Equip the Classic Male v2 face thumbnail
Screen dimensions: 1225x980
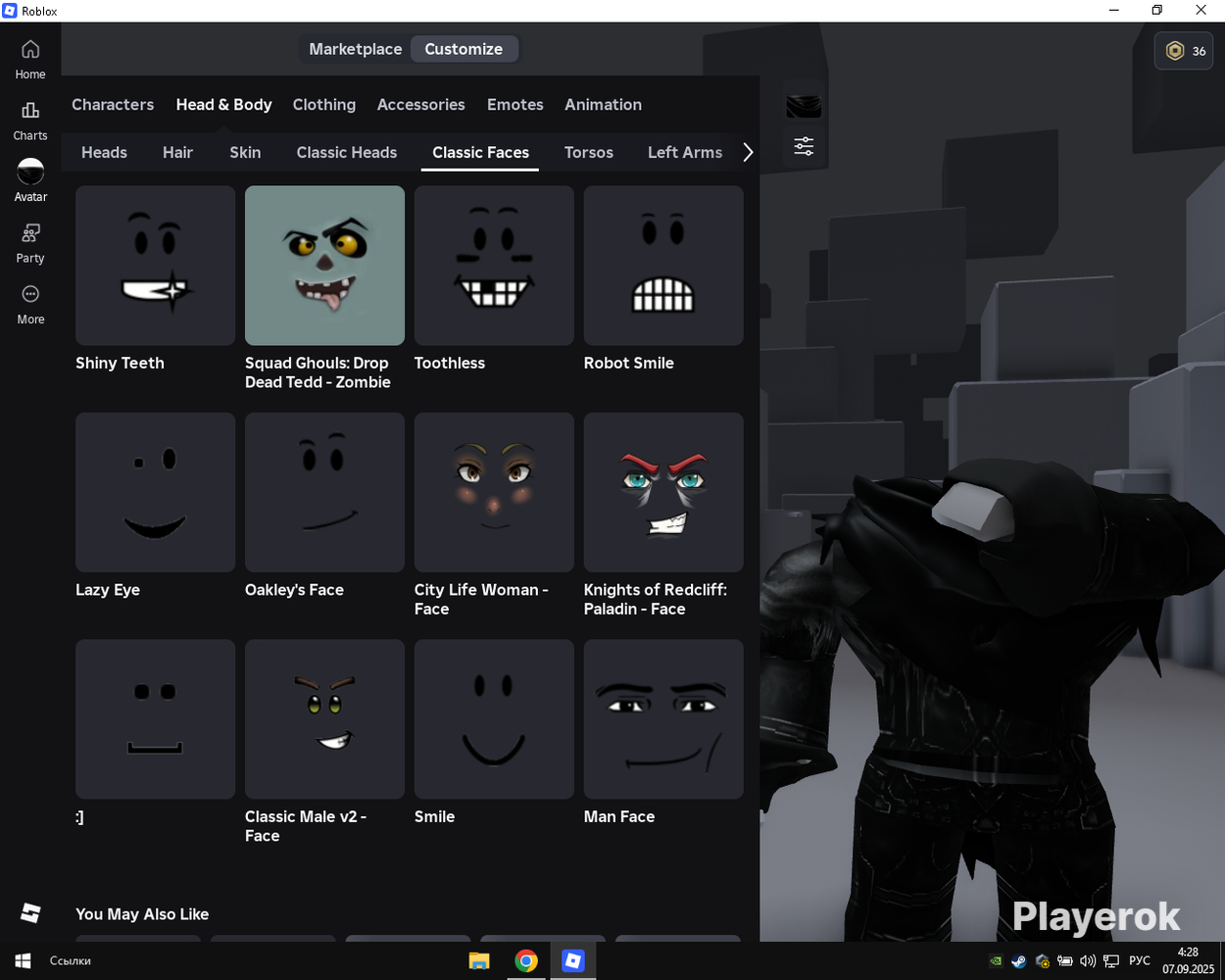(x=324, y=719)
